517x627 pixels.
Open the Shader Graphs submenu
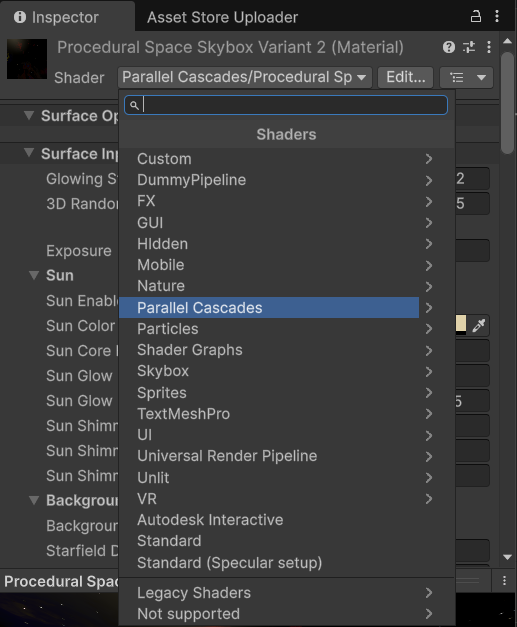click(287, 350)
